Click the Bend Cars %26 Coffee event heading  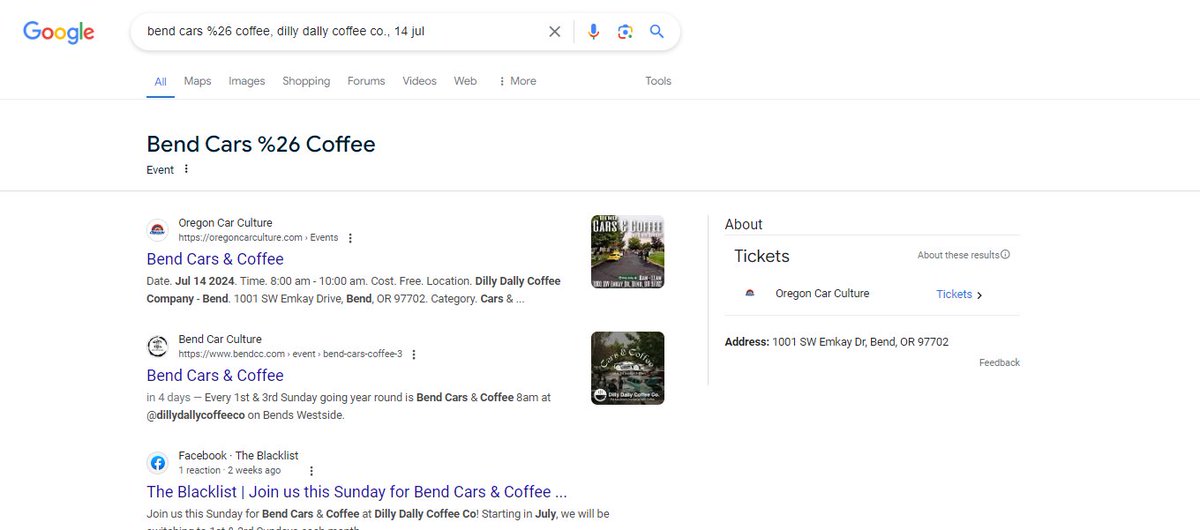point(261,144)
